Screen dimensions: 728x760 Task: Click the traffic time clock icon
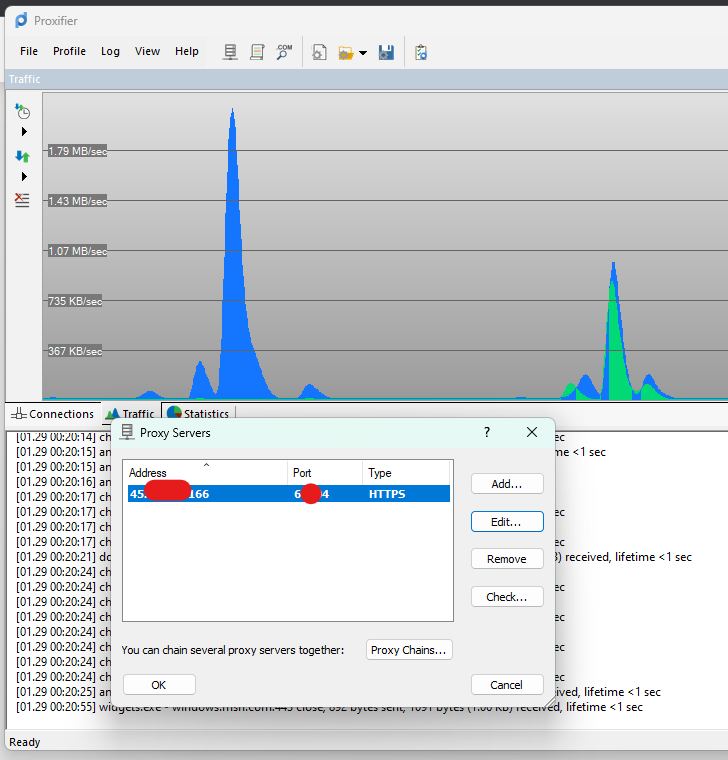click(x=22, y=111)
